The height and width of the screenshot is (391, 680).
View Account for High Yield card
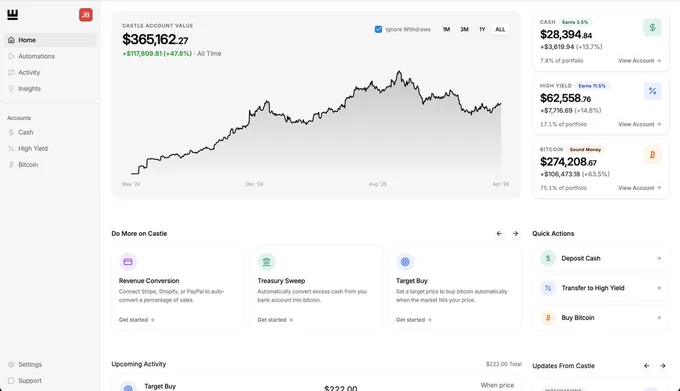pyautogui.click(x=640, y=124)
